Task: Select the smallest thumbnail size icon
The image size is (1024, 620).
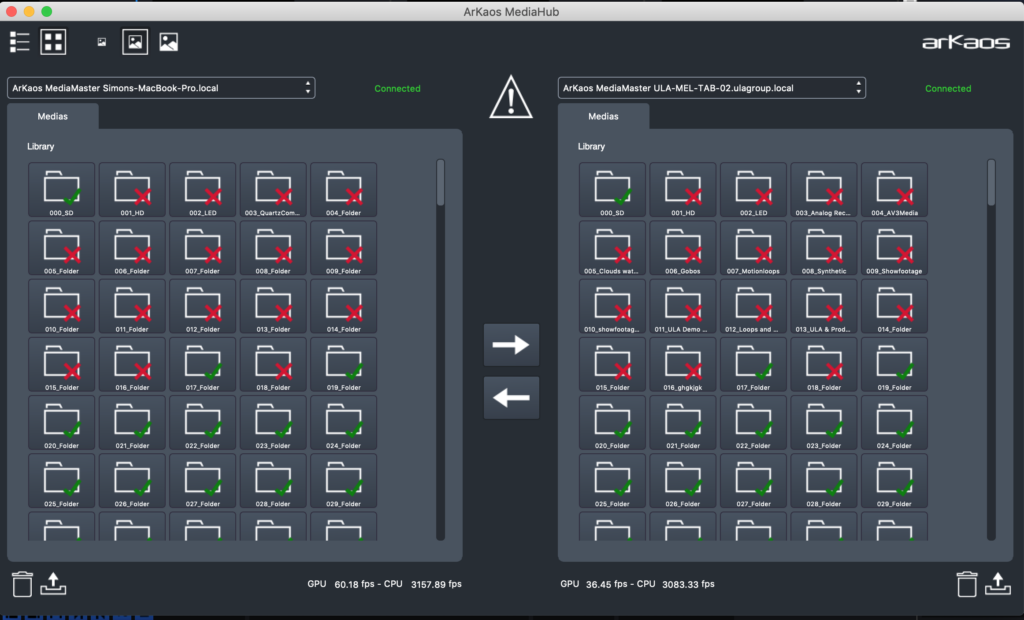Action: click(x=102, y=42)
